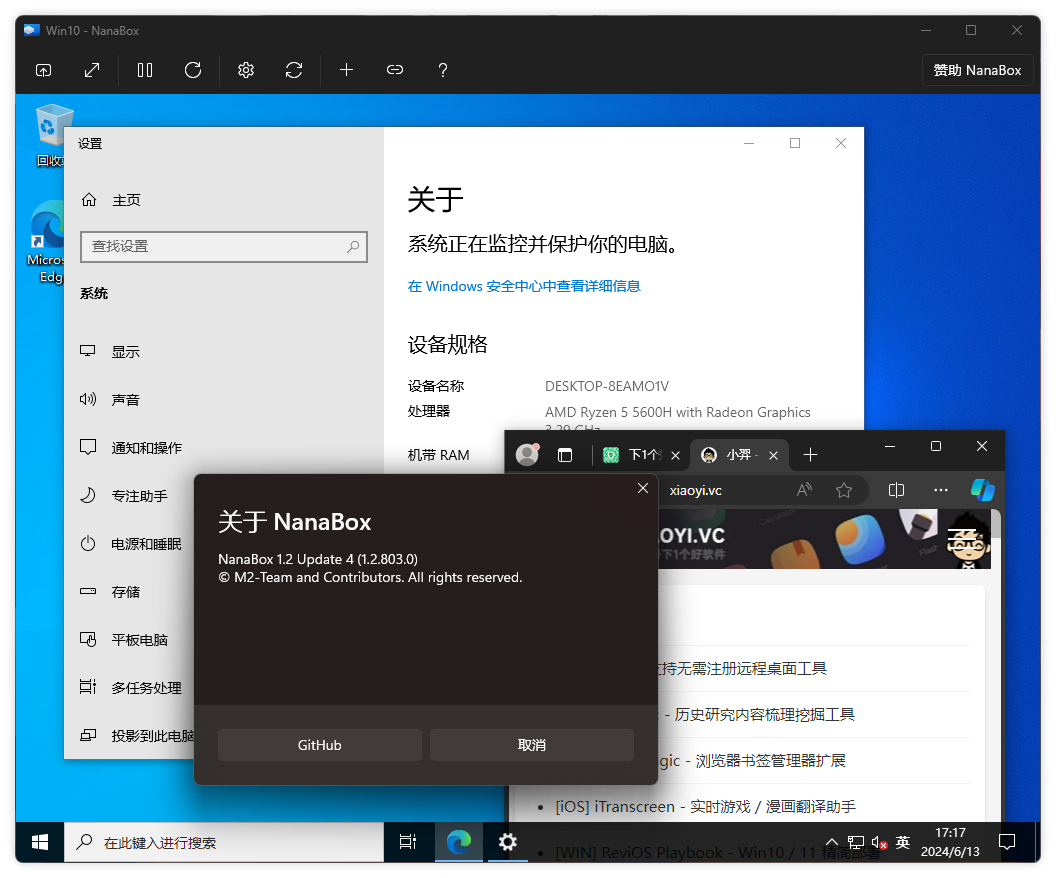Click the network icon in system tray
This screenshot has height=878, width=1056.
(855, 842)
